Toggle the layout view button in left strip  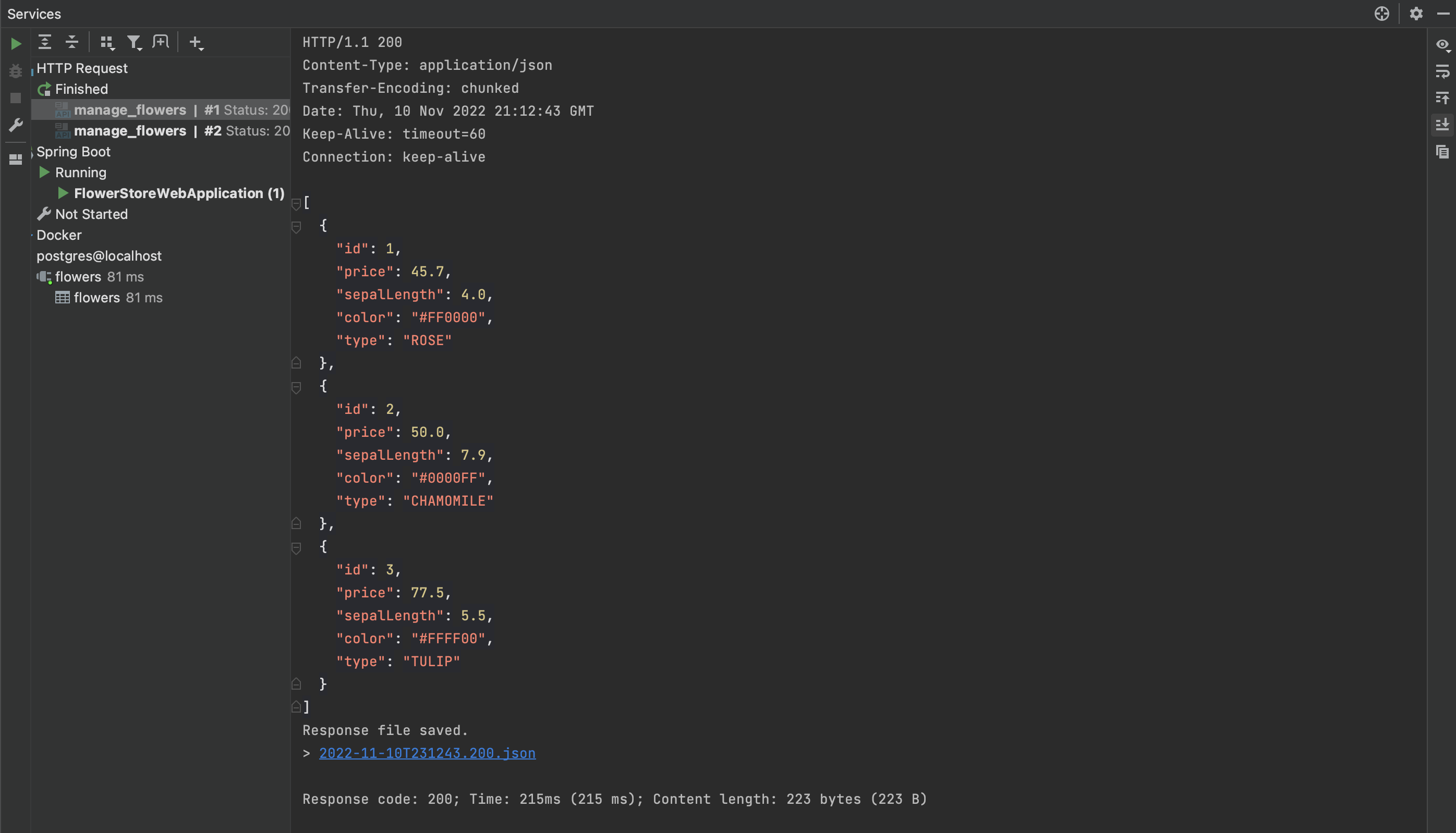16,159
